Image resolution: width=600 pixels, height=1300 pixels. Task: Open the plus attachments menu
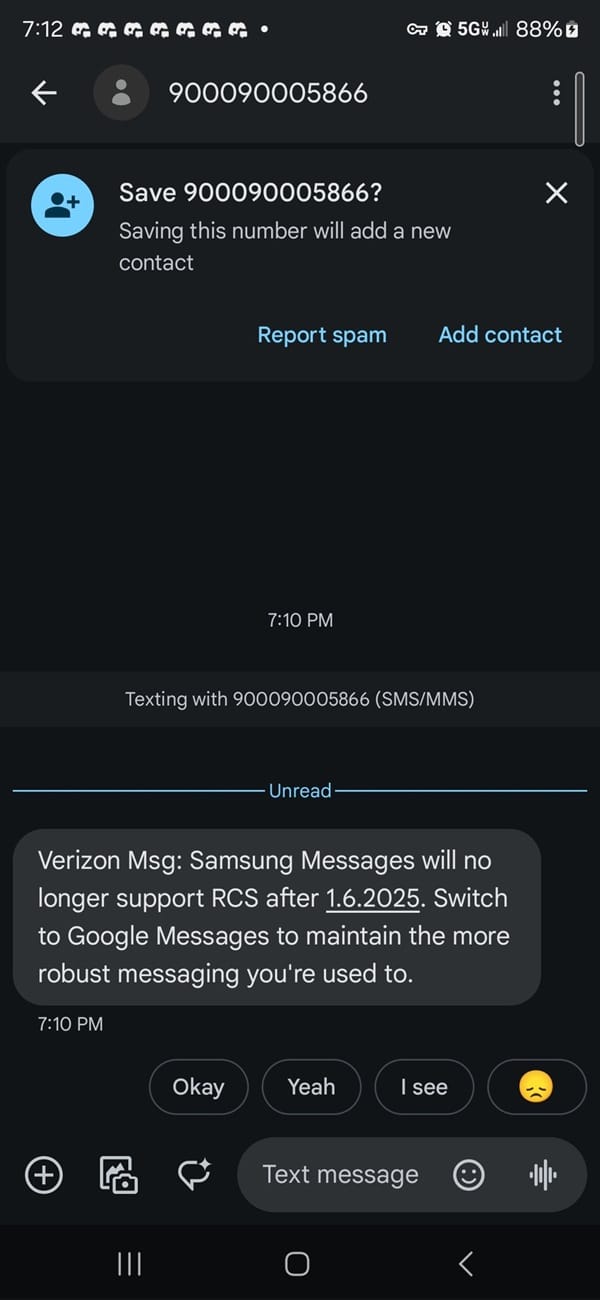[43, 1175]
